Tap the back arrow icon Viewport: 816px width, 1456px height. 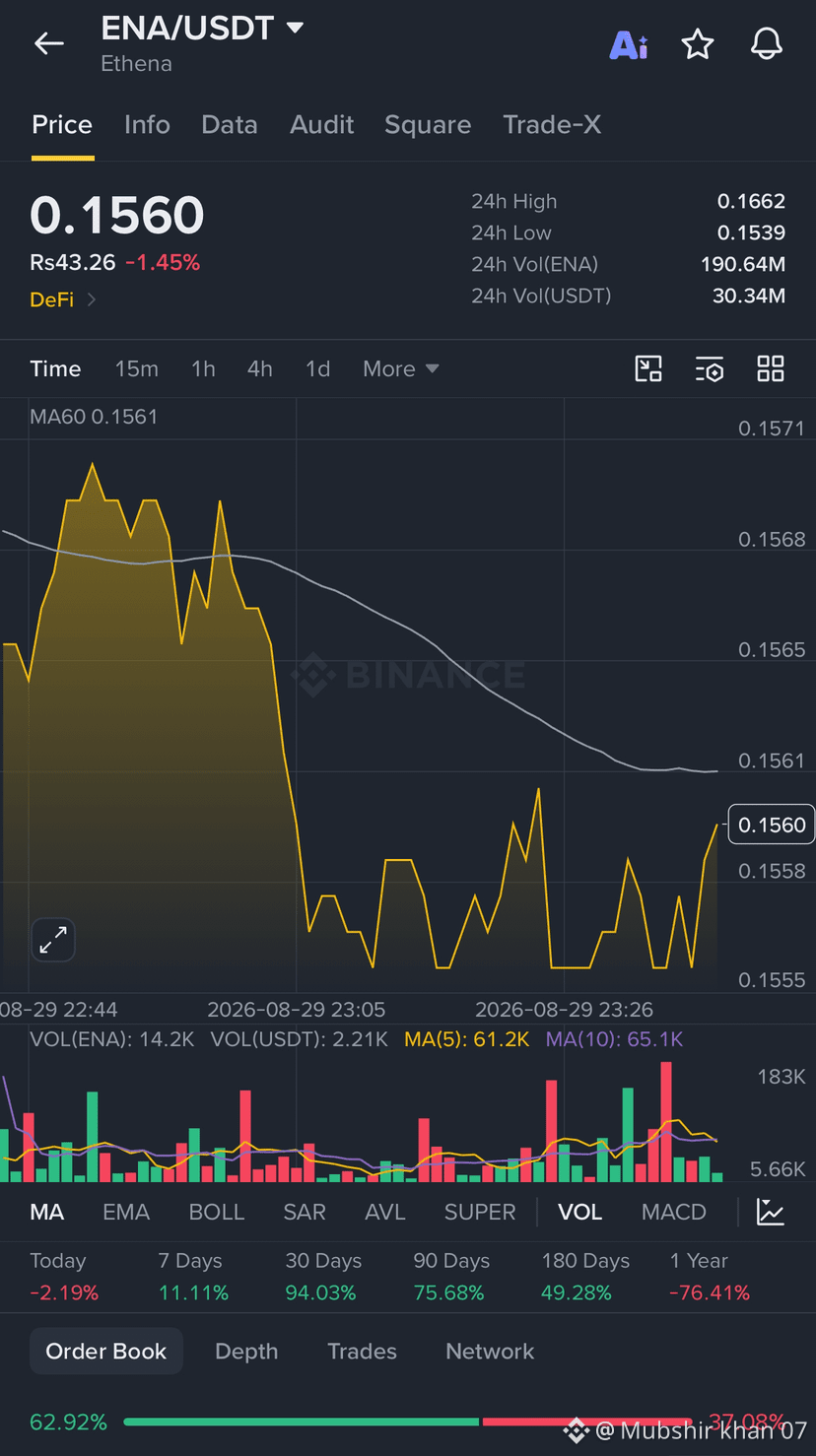click(x=48, y=43)
